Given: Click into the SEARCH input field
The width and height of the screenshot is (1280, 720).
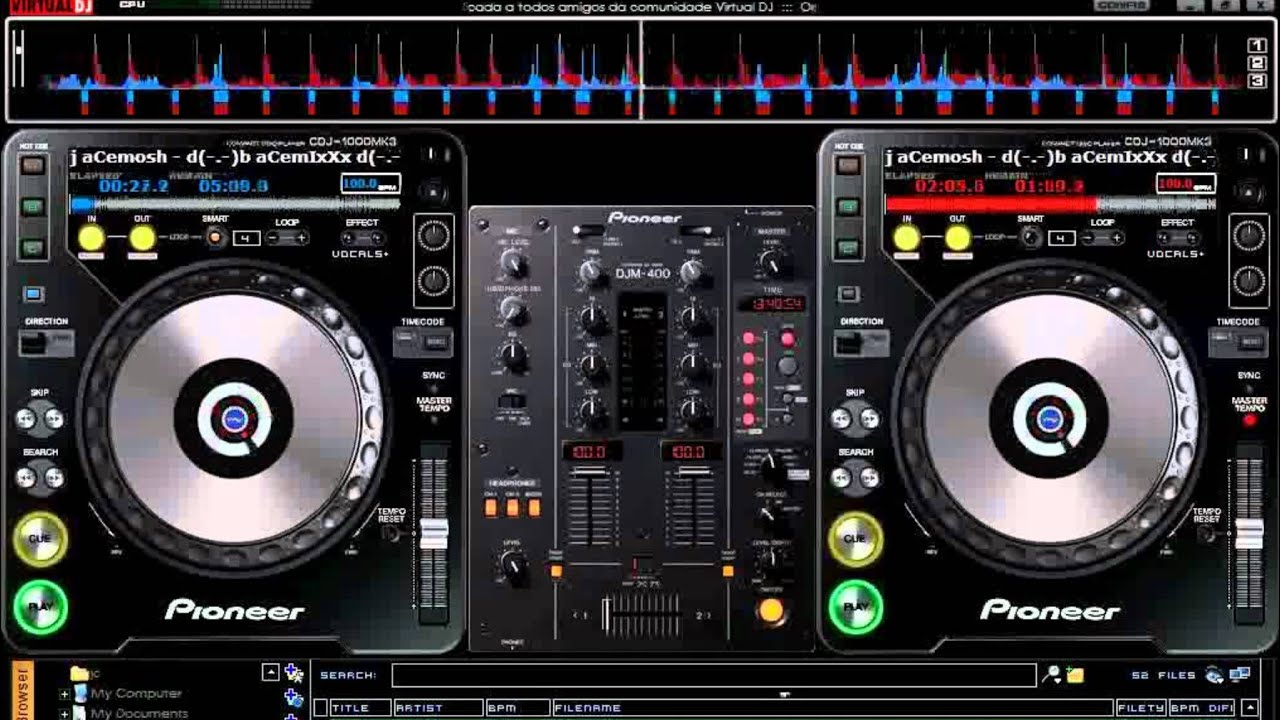Looking at the screenshot, I should pos(713,675).
